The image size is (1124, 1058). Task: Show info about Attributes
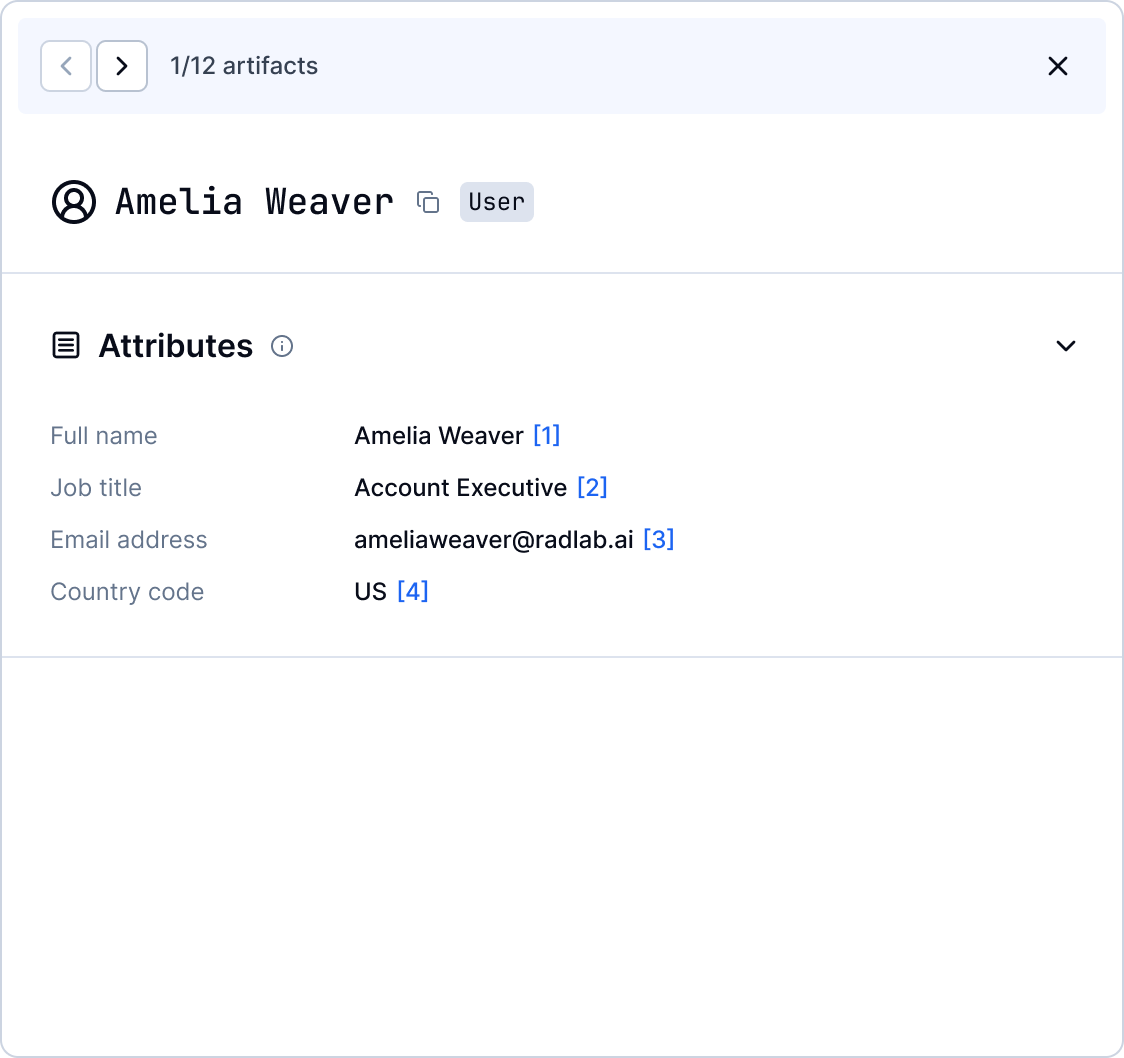pyautogui.click(x=282, y=346)
